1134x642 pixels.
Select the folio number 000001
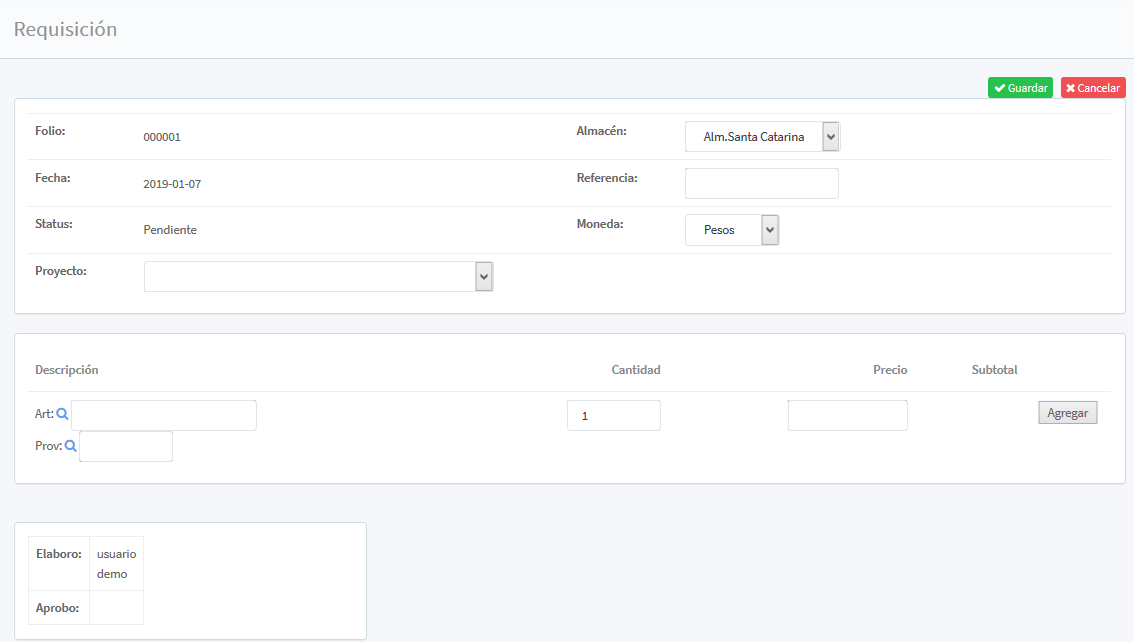point(162,138)
